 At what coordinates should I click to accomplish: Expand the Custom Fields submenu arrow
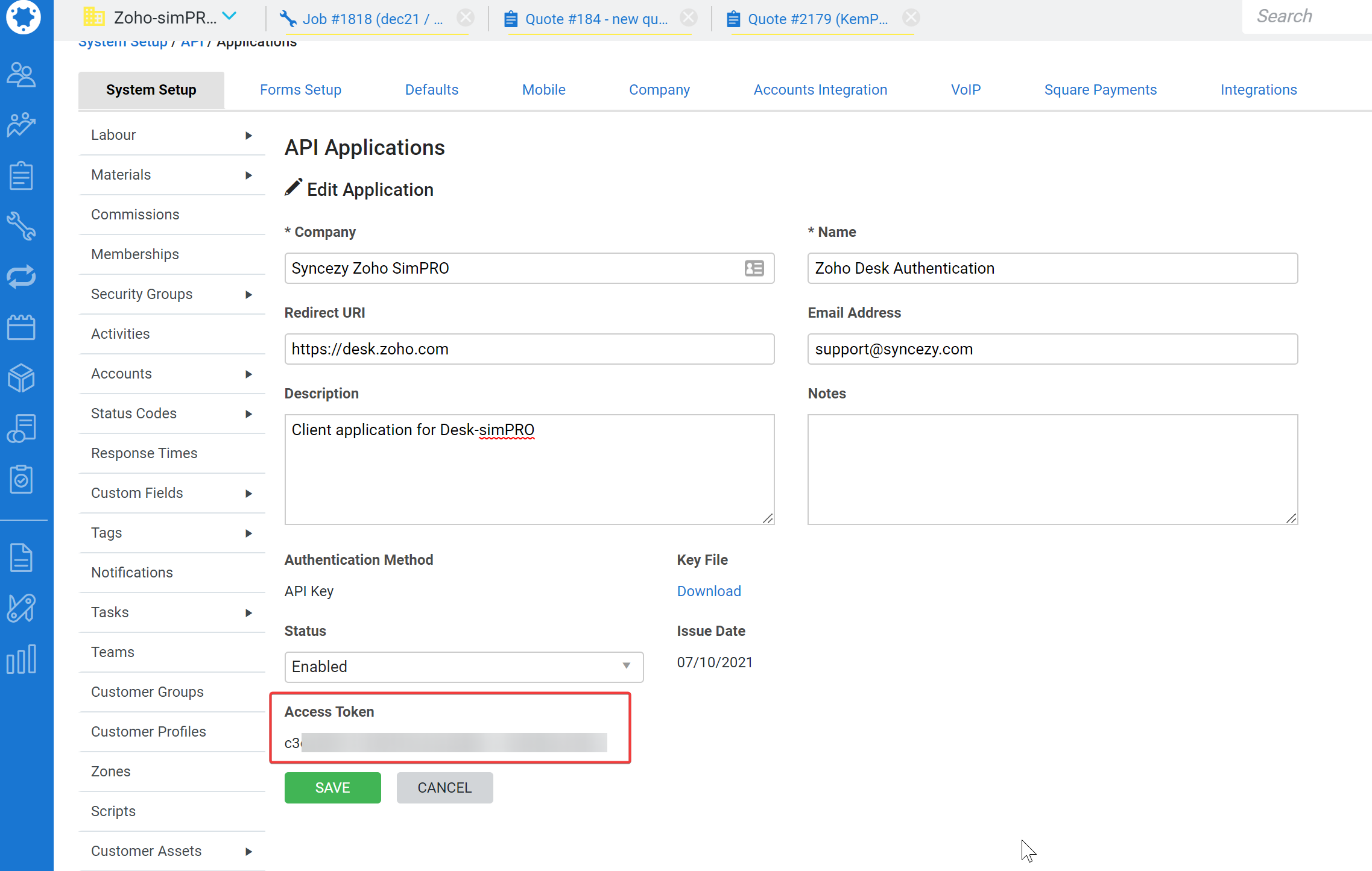[248, 493]
